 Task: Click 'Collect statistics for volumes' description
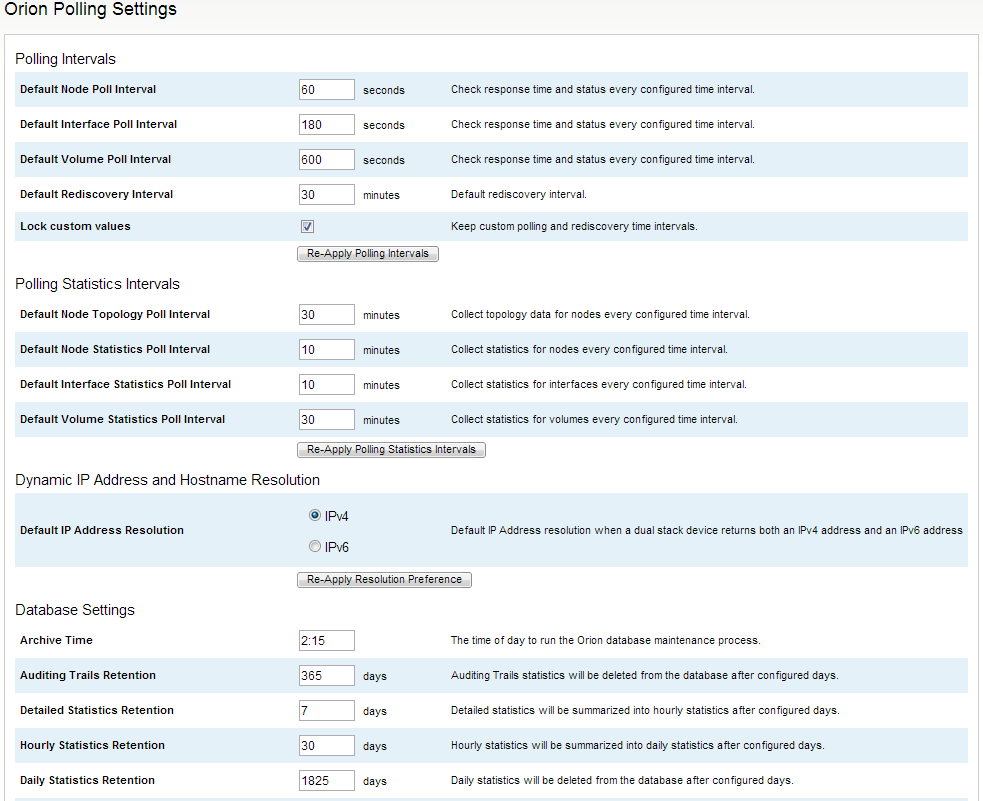pyautogui.click(x=594, y=419)
